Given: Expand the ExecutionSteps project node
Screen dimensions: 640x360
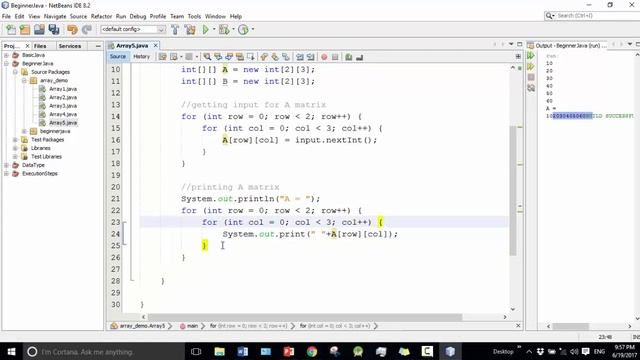Looking at the screenshot, I should click(x=7, y=173).
